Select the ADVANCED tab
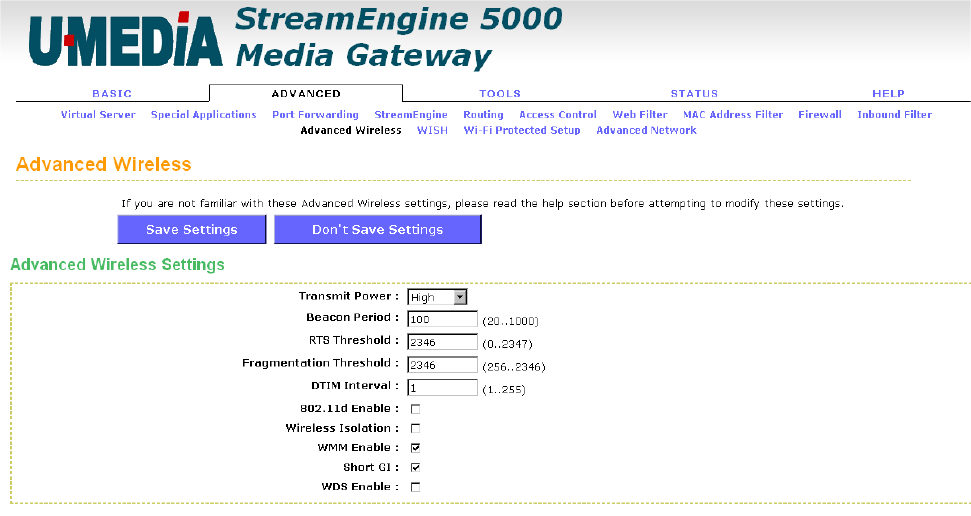 pos(306,94)
